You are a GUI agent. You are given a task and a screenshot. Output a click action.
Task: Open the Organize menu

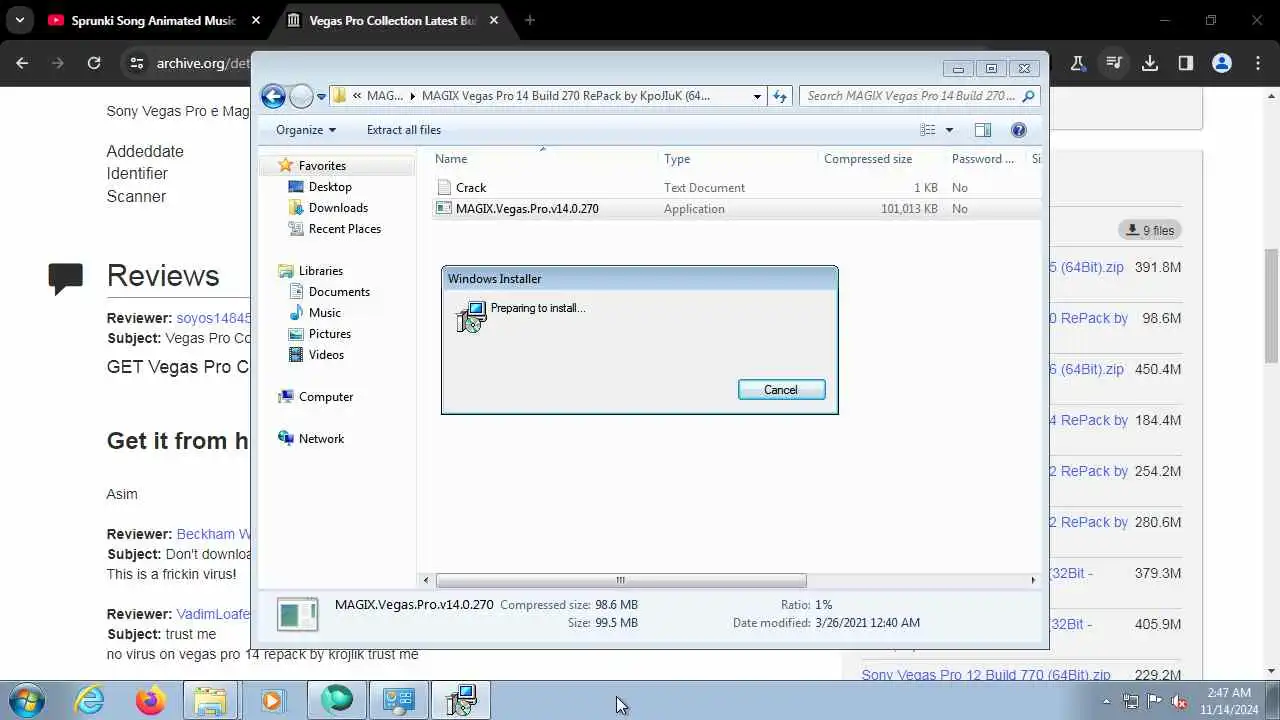tap(305, 130)
